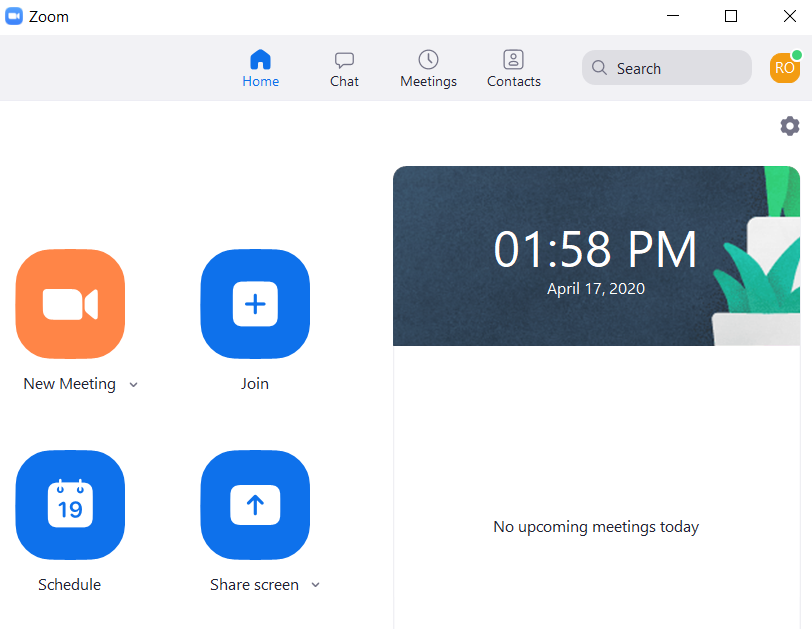Expand the New Meeting dropdown arrow
The height and width of the screenshot is (629, 812).
133,385
